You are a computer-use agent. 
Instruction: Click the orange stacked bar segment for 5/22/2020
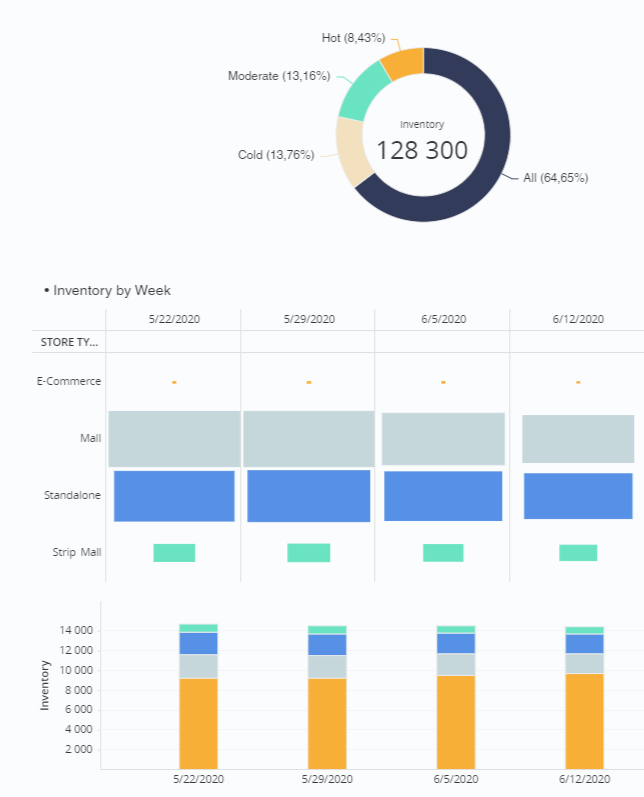pyautogui.click(x=198, y=722)
